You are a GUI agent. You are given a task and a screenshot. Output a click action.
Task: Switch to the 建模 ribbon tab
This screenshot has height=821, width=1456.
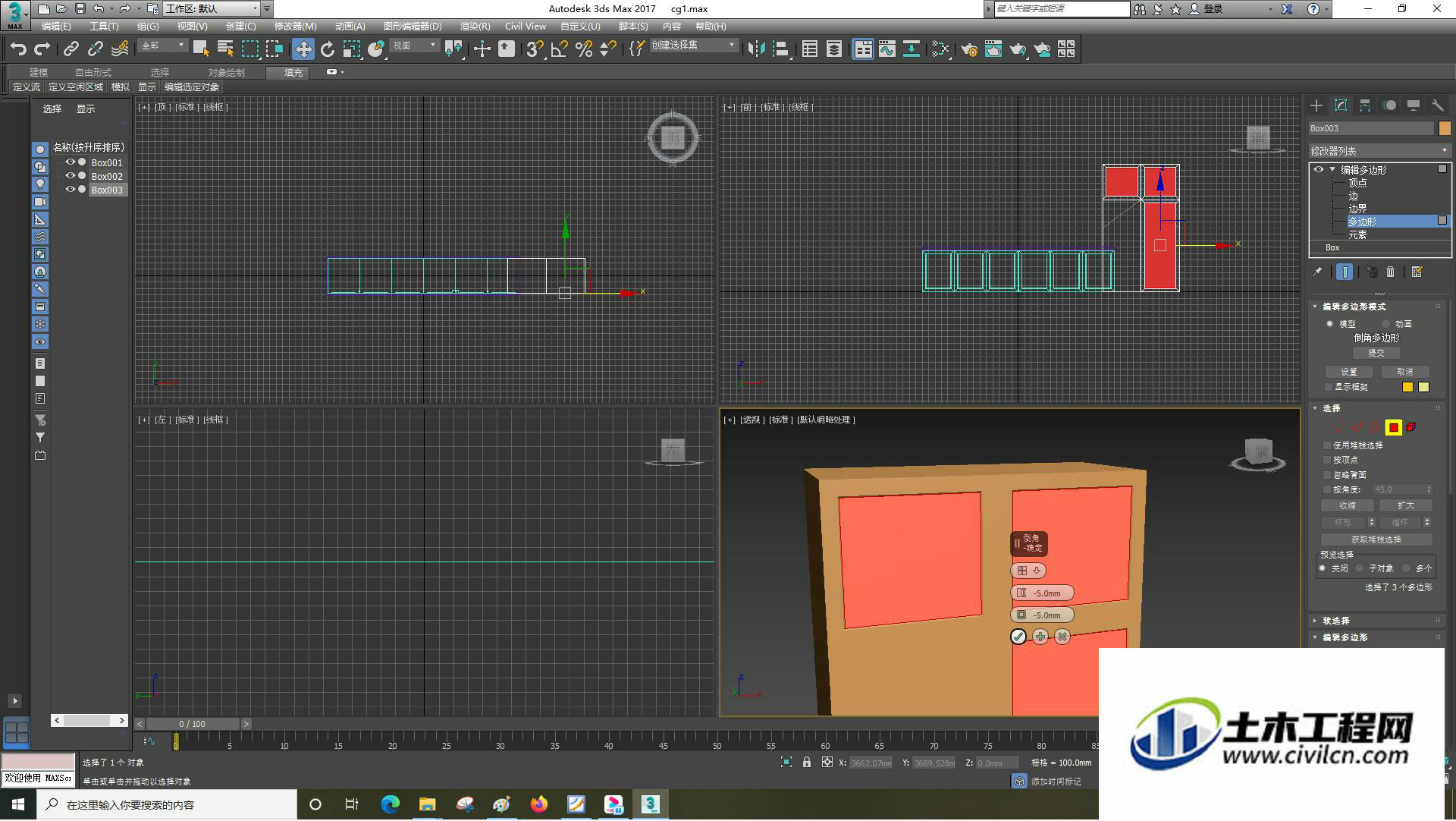click(39, 72)
